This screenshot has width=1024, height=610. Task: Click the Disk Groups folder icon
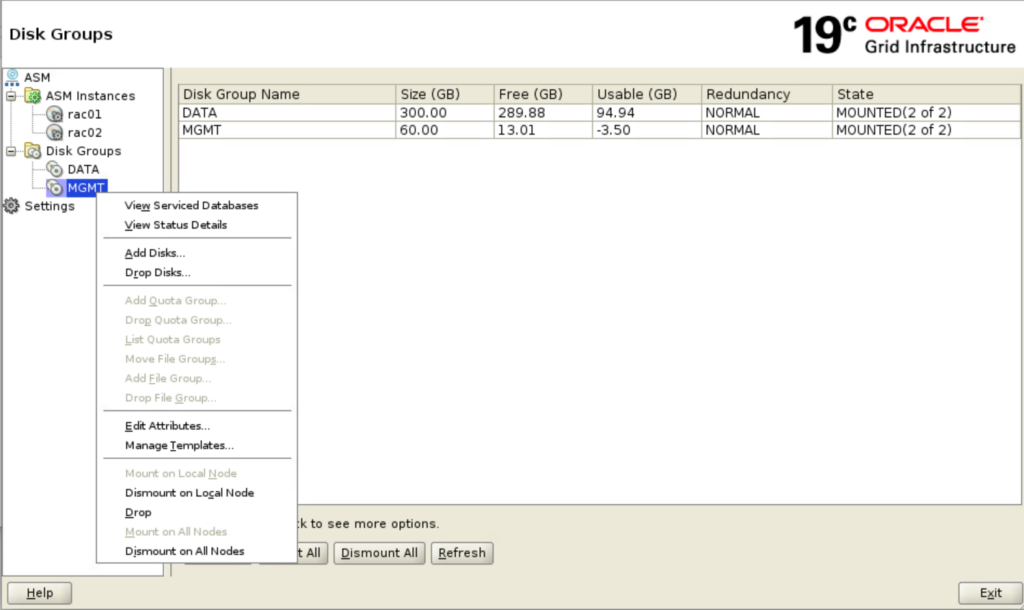click(33, 151)
